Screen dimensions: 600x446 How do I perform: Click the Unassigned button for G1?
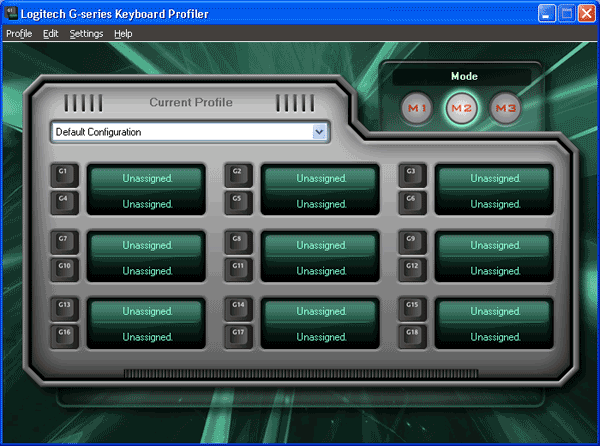click(x=147, y=178)
